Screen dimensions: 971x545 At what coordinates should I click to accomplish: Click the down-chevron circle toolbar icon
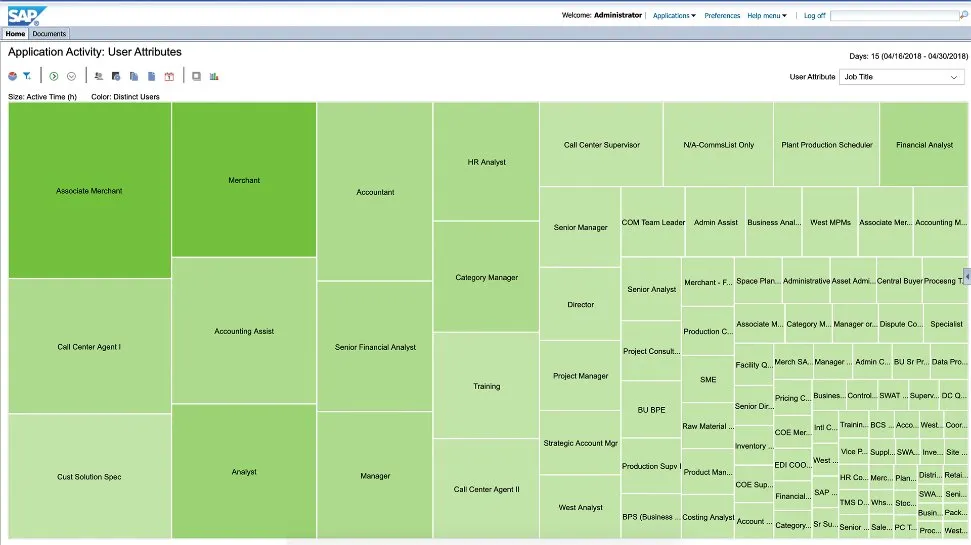71,76
